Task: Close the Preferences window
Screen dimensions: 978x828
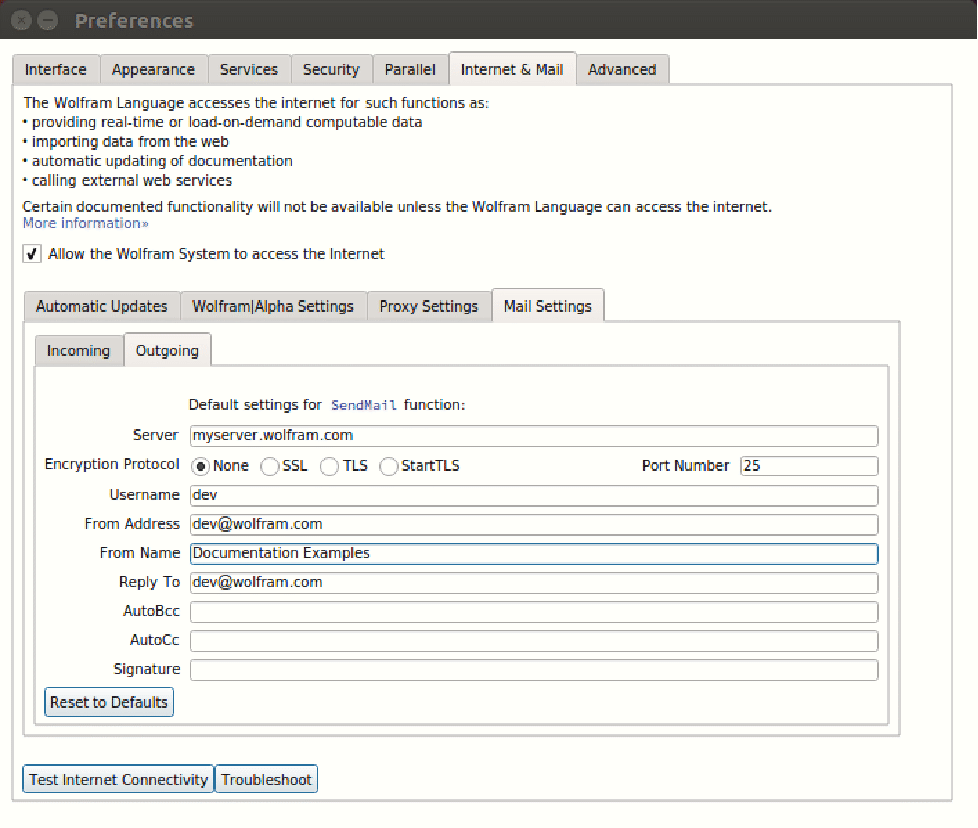Action: 20,20
